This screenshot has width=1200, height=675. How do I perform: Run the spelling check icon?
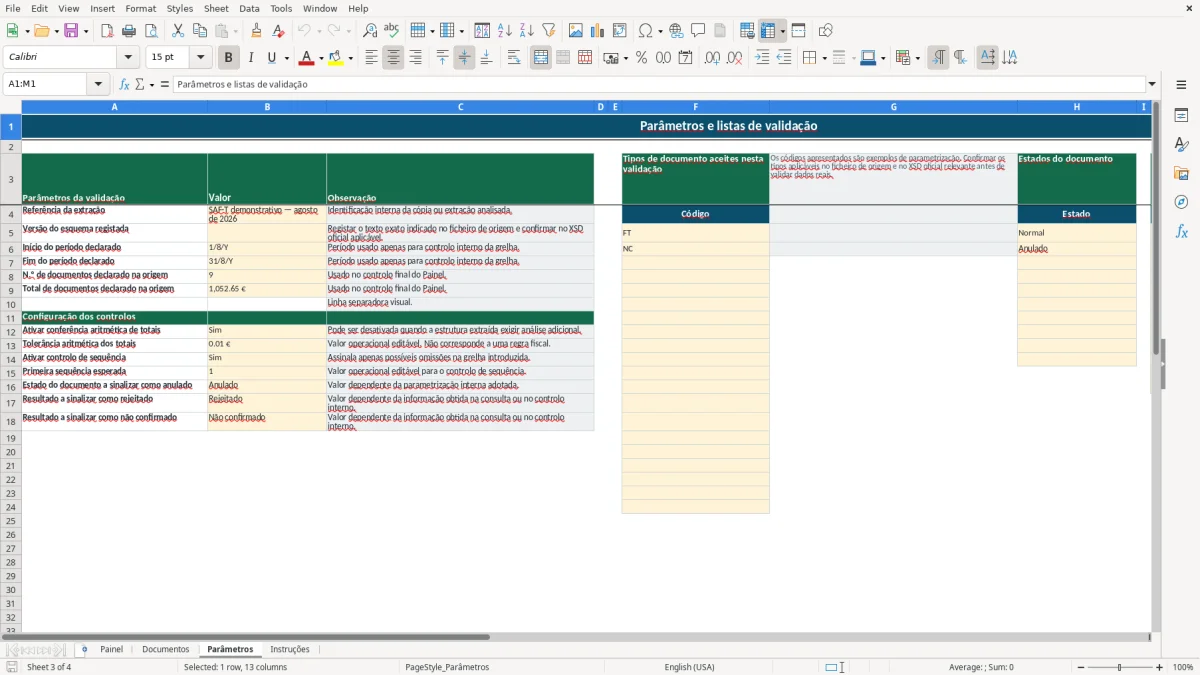[392, 31]
